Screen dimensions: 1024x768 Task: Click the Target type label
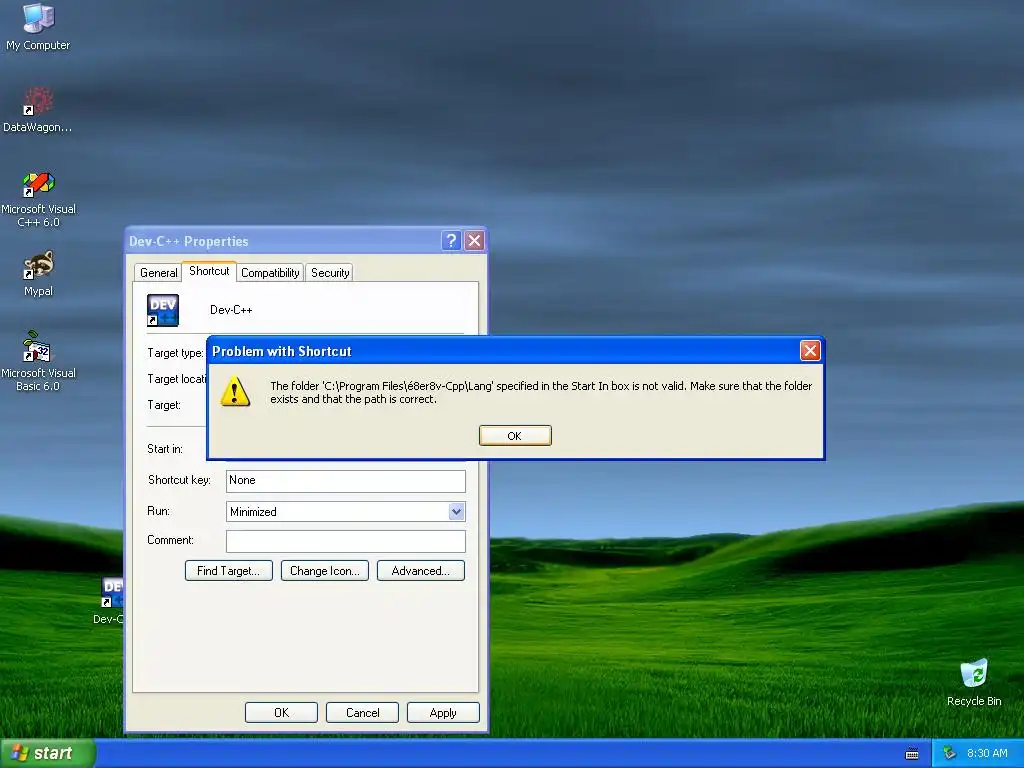[x=175, y=353]
